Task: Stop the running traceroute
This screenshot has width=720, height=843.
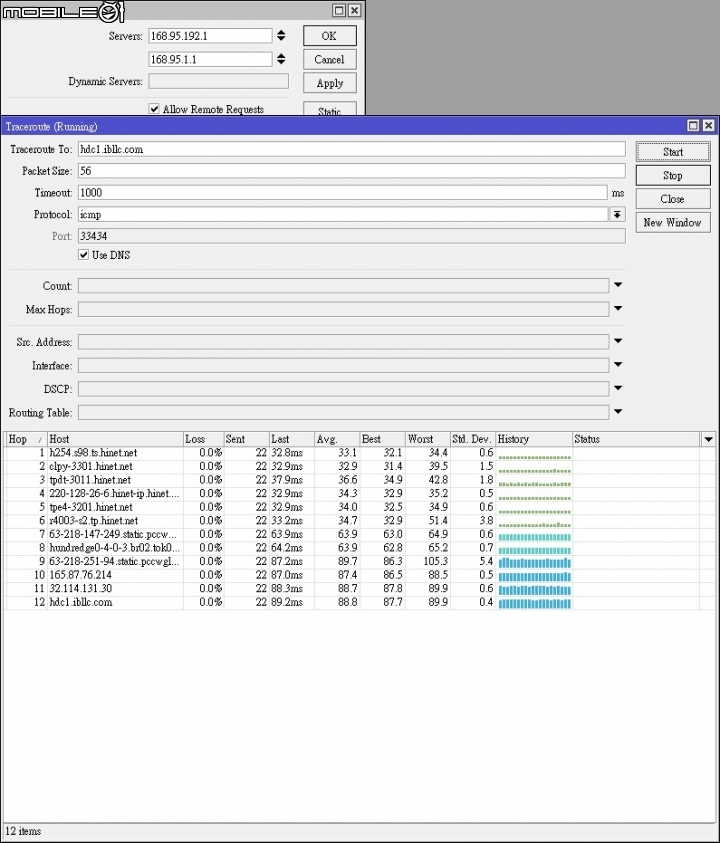Action: [x=673, y=175]
